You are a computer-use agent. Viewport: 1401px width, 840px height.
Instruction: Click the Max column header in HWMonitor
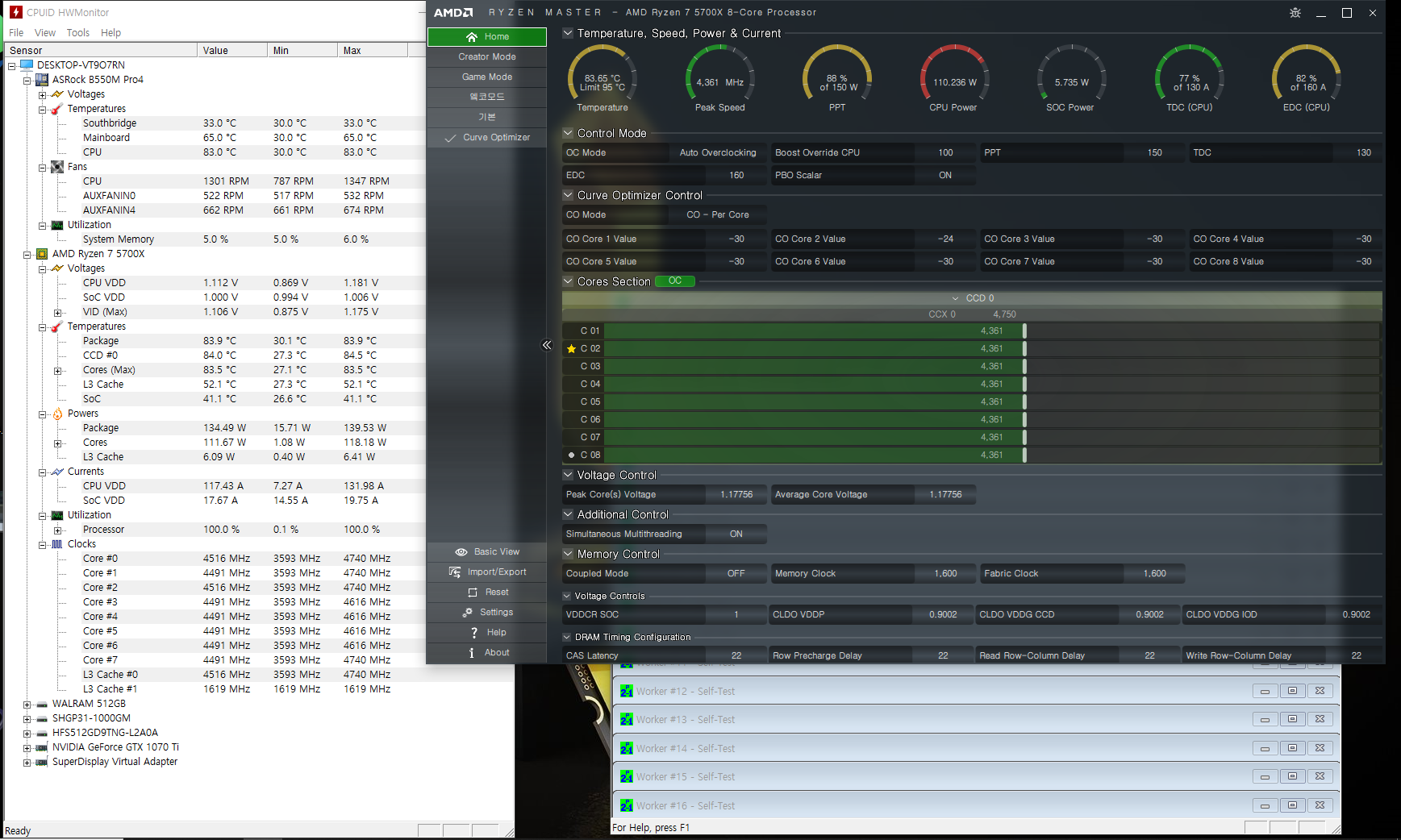[372, 51]
